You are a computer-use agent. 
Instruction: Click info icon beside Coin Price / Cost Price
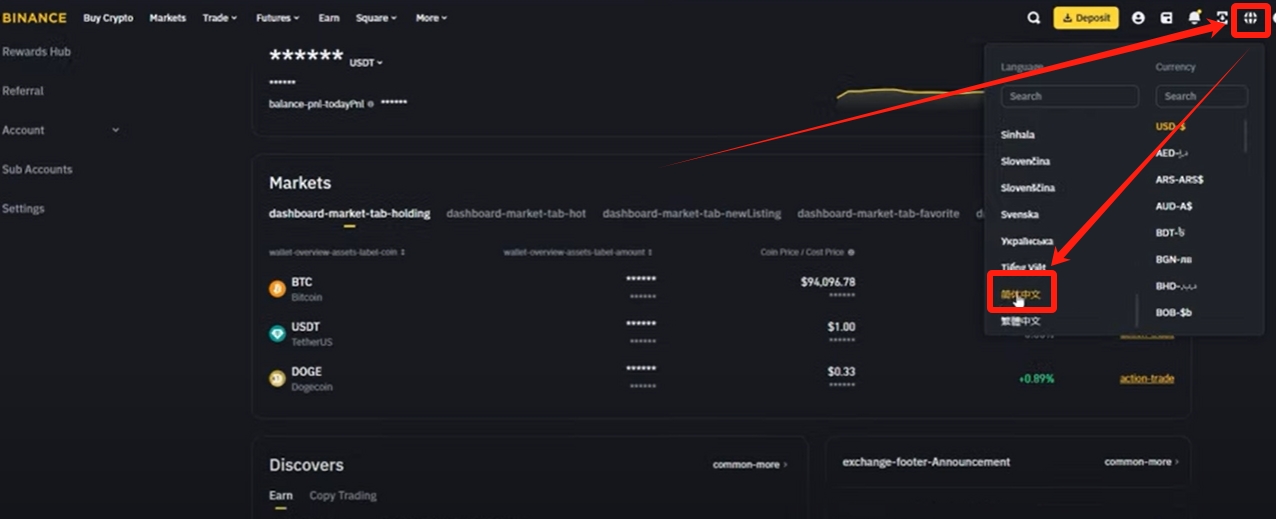point(851,253)
